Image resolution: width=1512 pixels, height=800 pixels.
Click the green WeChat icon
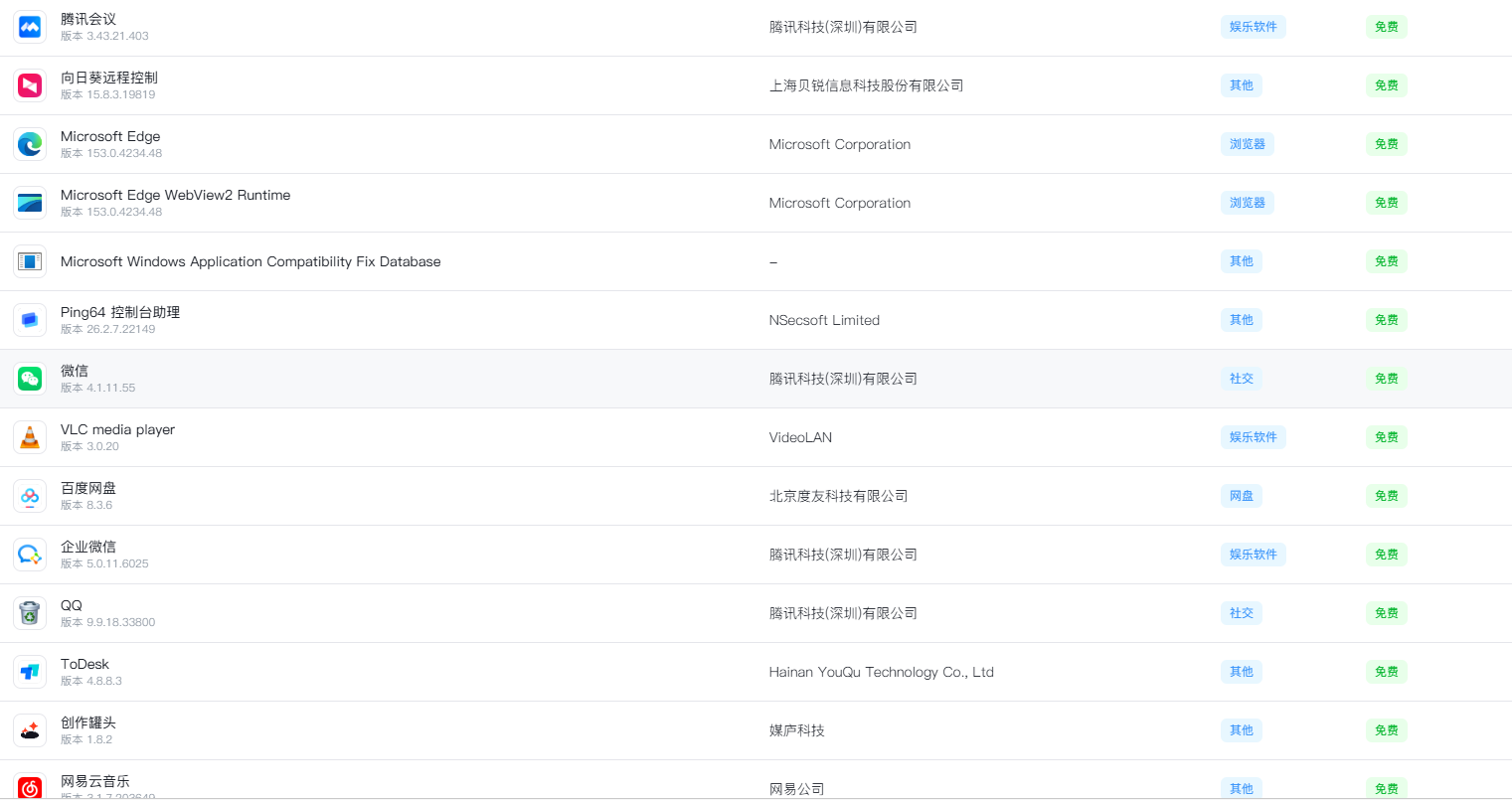tap(30, 379)
